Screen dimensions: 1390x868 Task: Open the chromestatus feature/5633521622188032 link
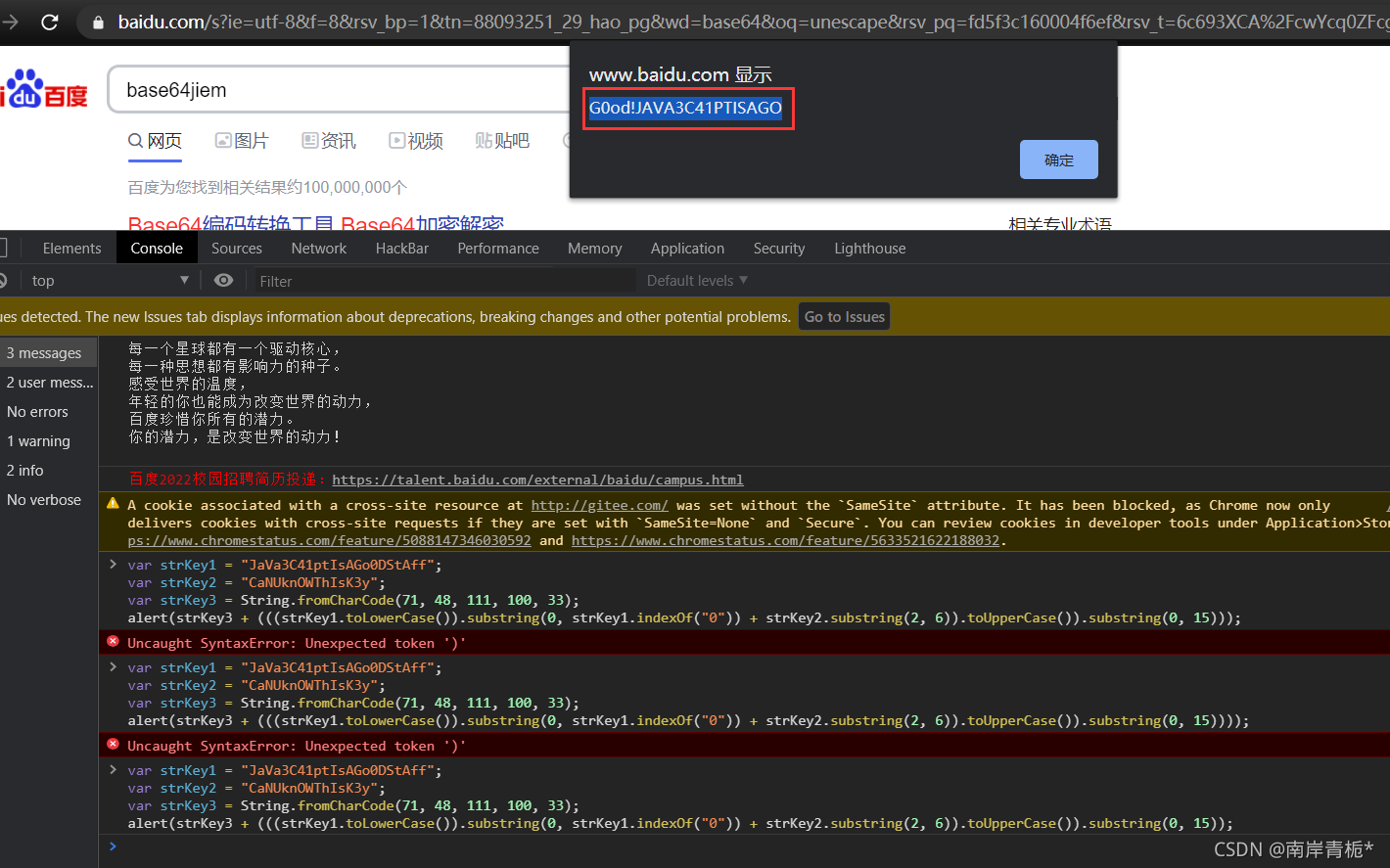click(785, 540)
